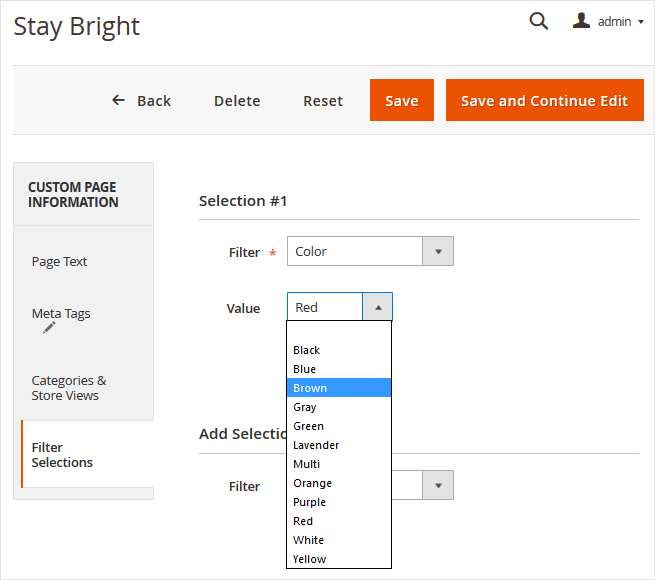Screen dimensions: 655x580
Task: Go back using the Back arrow
Action: coord(141,100)
